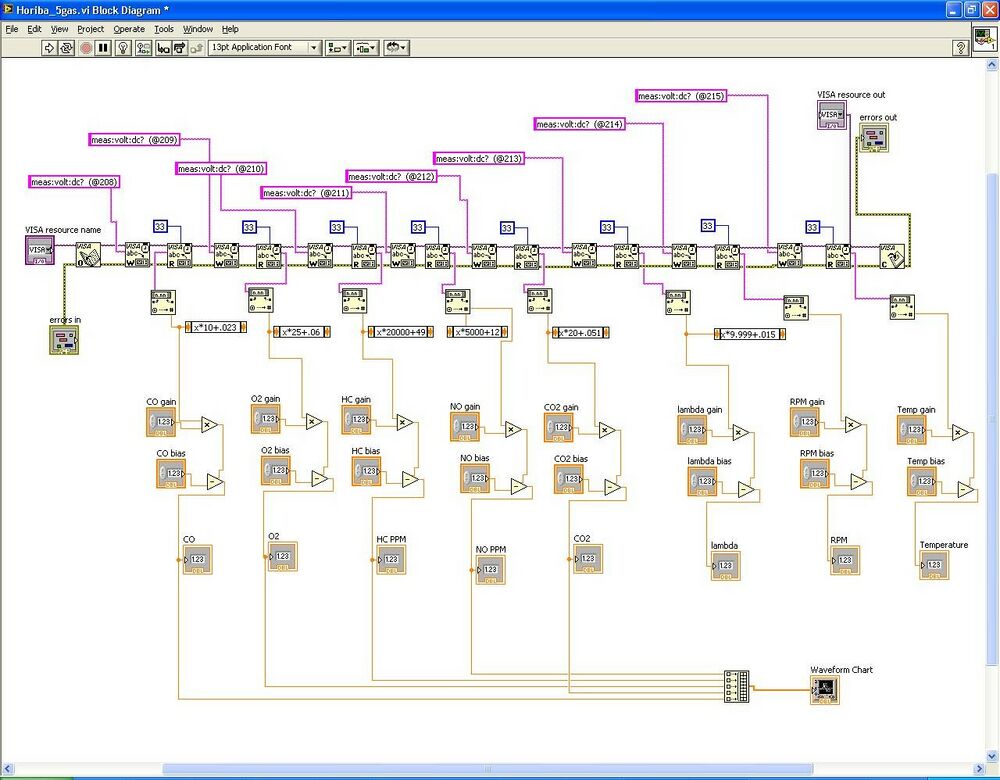Open the Project menu
Viewport: 1000px width, 780px height.
click(90, 29)
